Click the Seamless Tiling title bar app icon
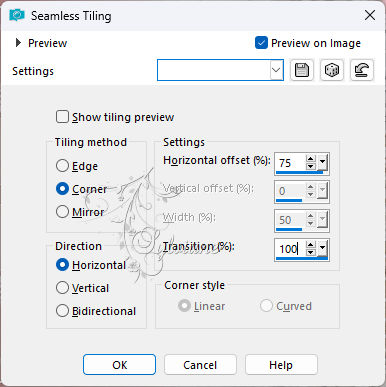This screenshot has height=387, width=386. (17, 15)
